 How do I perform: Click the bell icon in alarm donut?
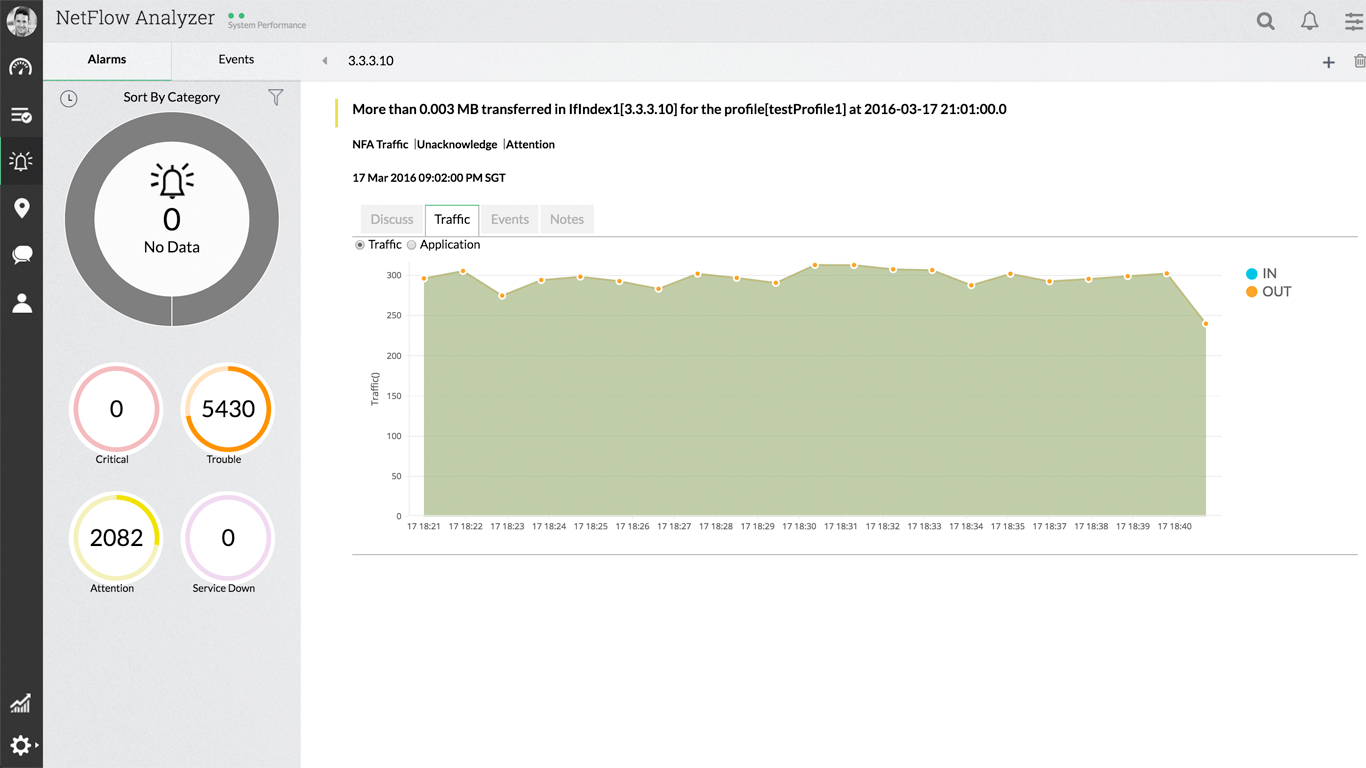pyautogui.click(x=172, y=182)
